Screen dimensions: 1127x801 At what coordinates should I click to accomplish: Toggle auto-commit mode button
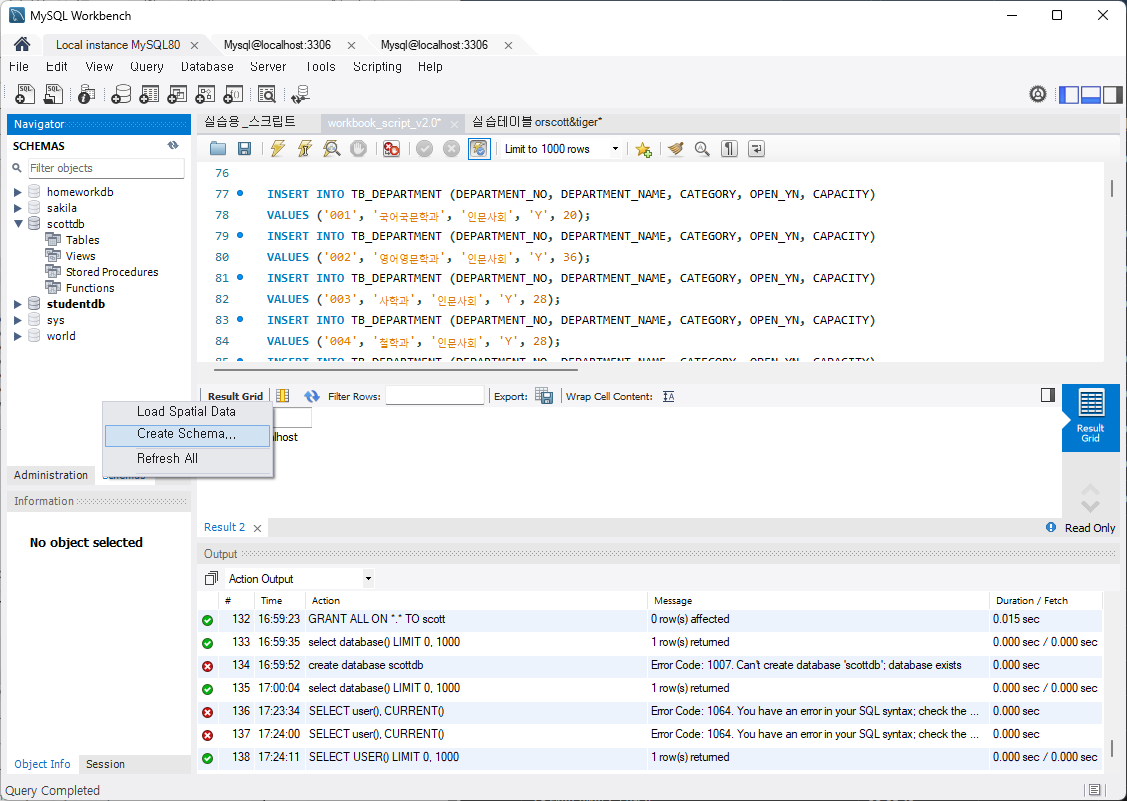point(479,149)
